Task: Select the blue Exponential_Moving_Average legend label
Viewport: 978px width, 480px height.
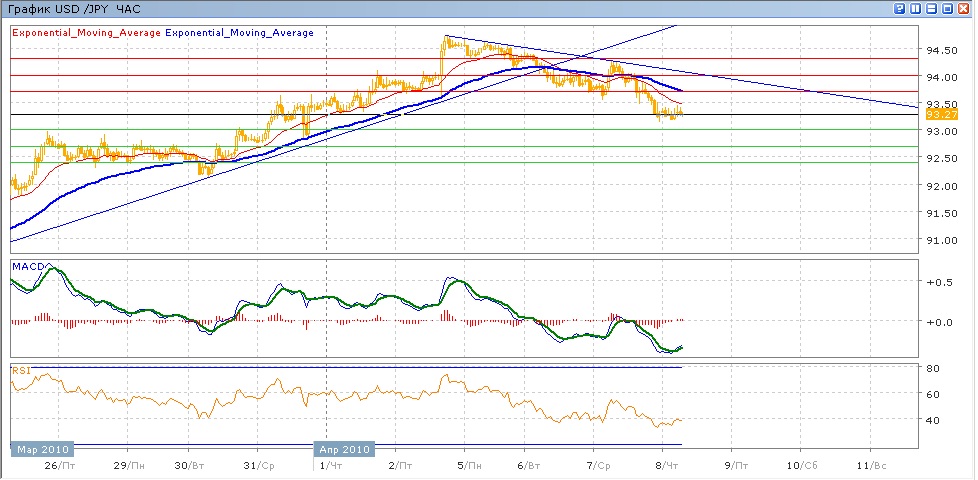Action: pos(240,33)
